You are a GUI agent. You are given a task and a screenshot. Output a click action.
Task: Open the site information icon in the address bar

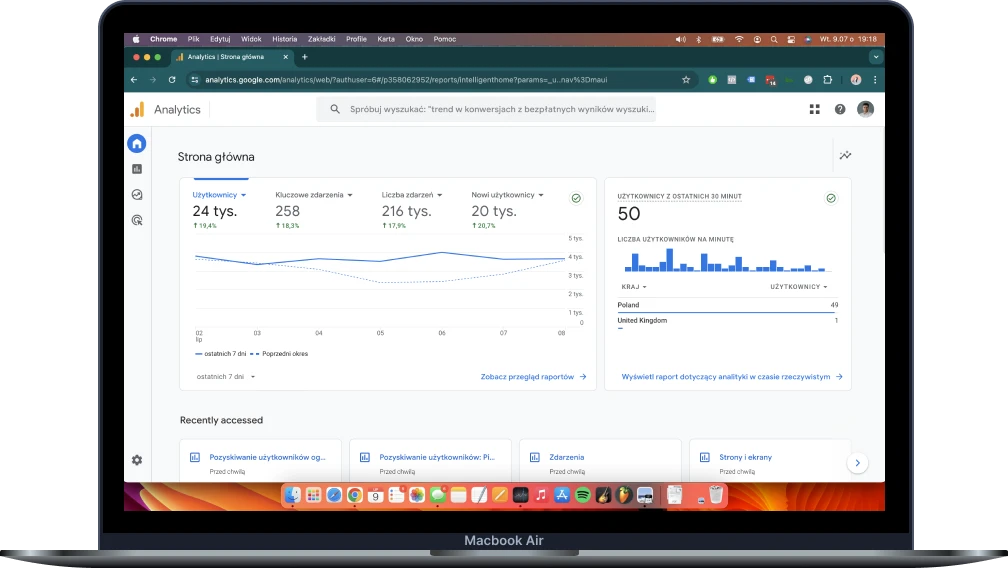195,80
